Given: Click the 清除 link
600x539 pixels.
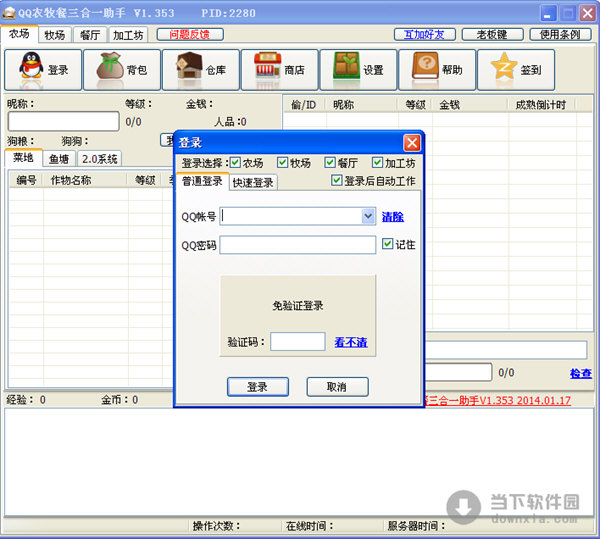Looking at the screenshot, I should [x=393, y=217].
